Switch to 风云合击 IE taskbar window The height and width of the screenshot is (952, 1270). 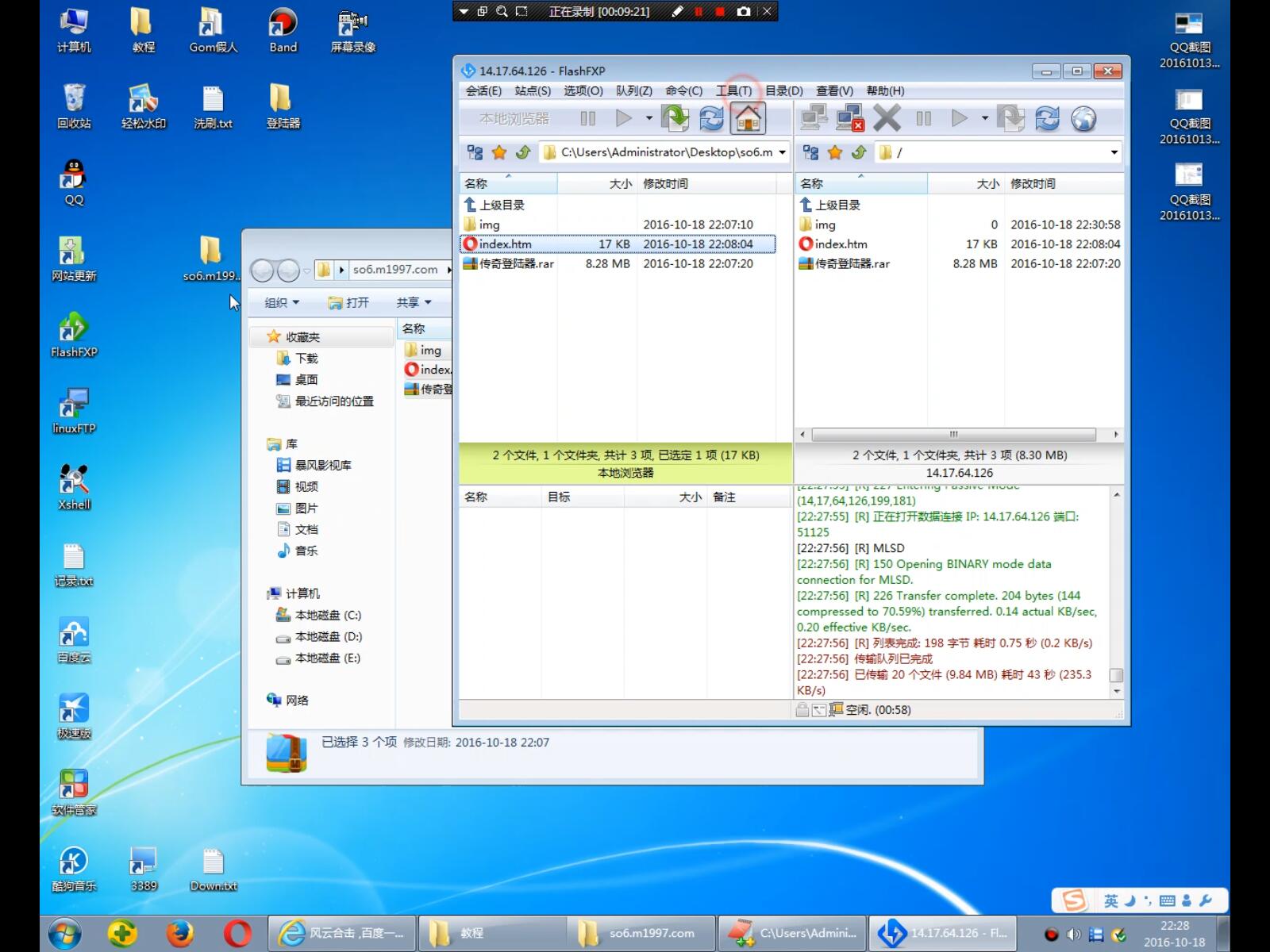tap(341, 933)
